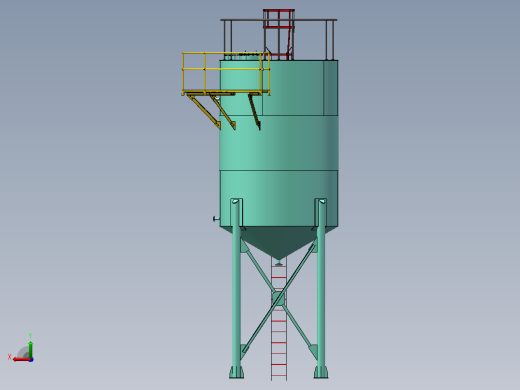Screen dimensions: 520x390
Task: Select the small nozzle on the tank's left side
Action: click(x=216, y=219)
